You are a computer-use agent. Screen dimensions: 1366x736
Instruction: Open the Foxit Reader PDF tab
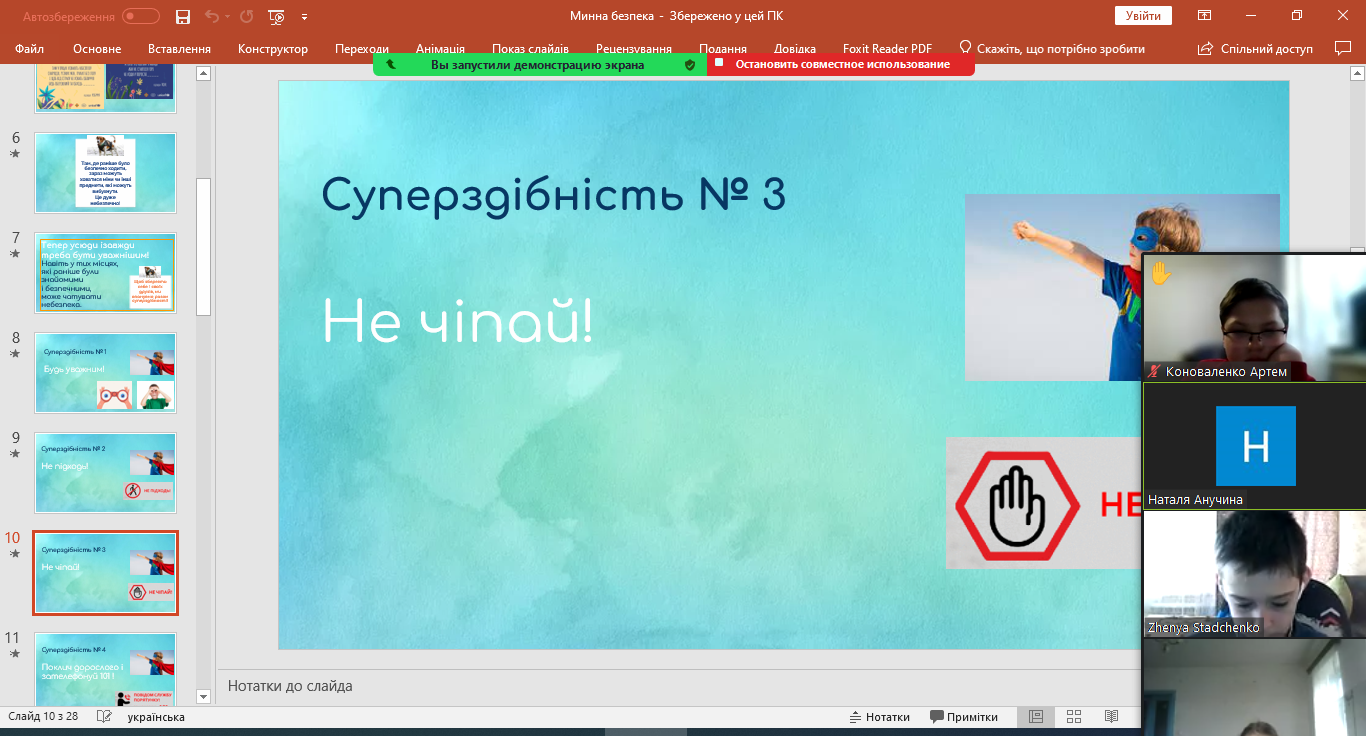pos(888,48)
